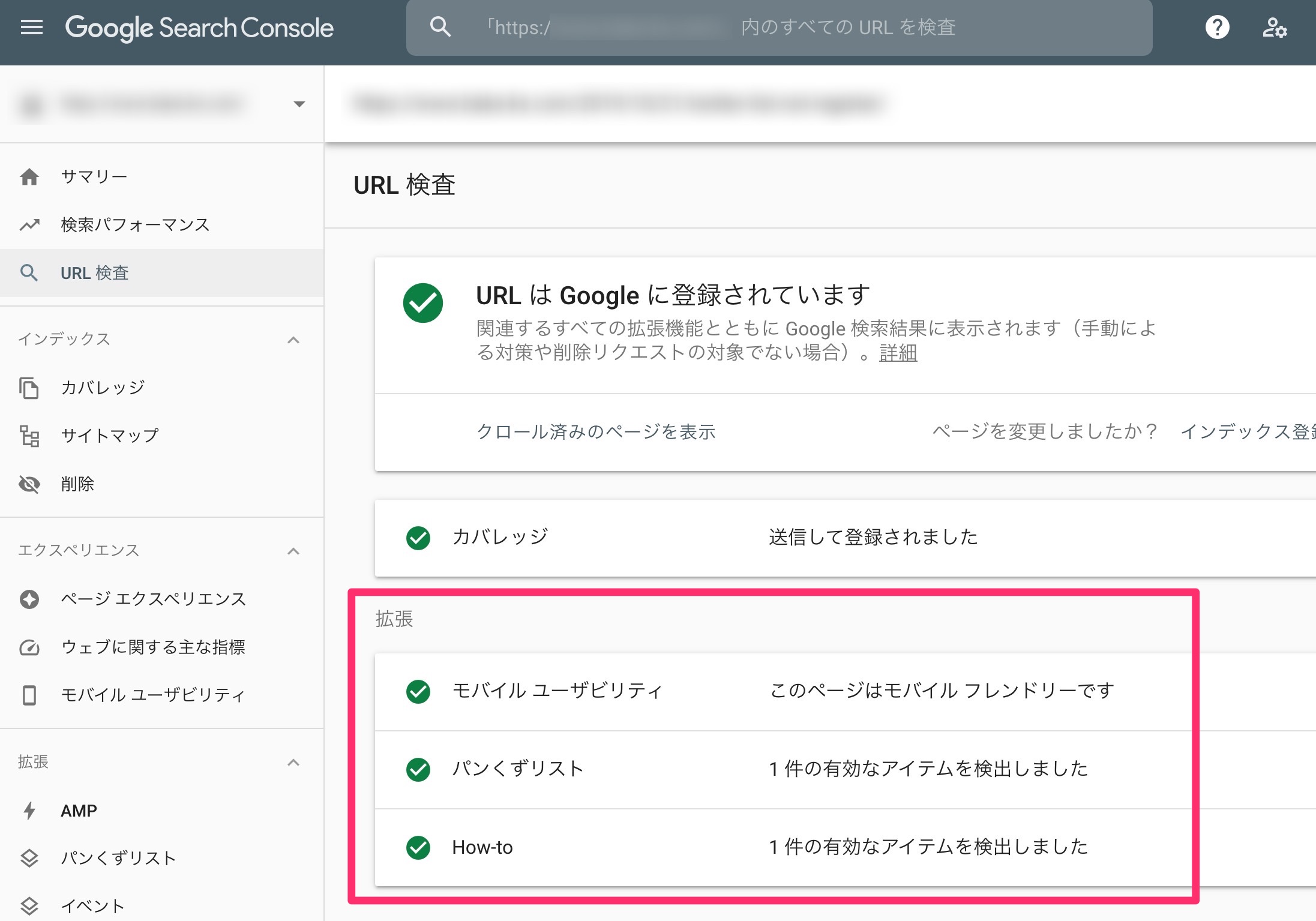
Task: Click the layers icon beside パンくずリスト in sidebar
Action: point(29,859)
